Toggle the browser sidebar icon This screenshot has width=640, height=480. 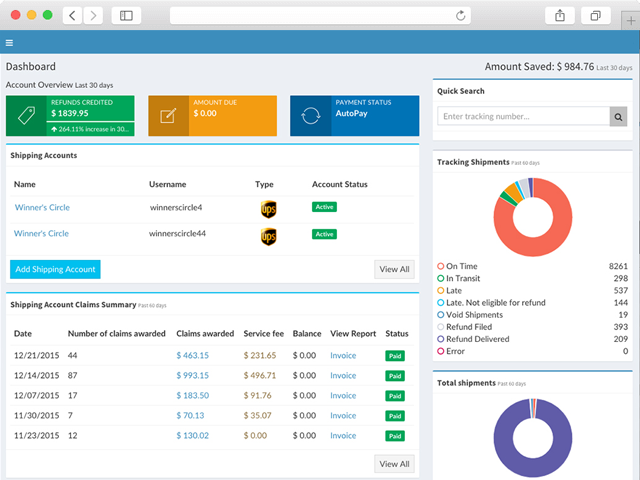pyautogui.click(x=126, y=16)
